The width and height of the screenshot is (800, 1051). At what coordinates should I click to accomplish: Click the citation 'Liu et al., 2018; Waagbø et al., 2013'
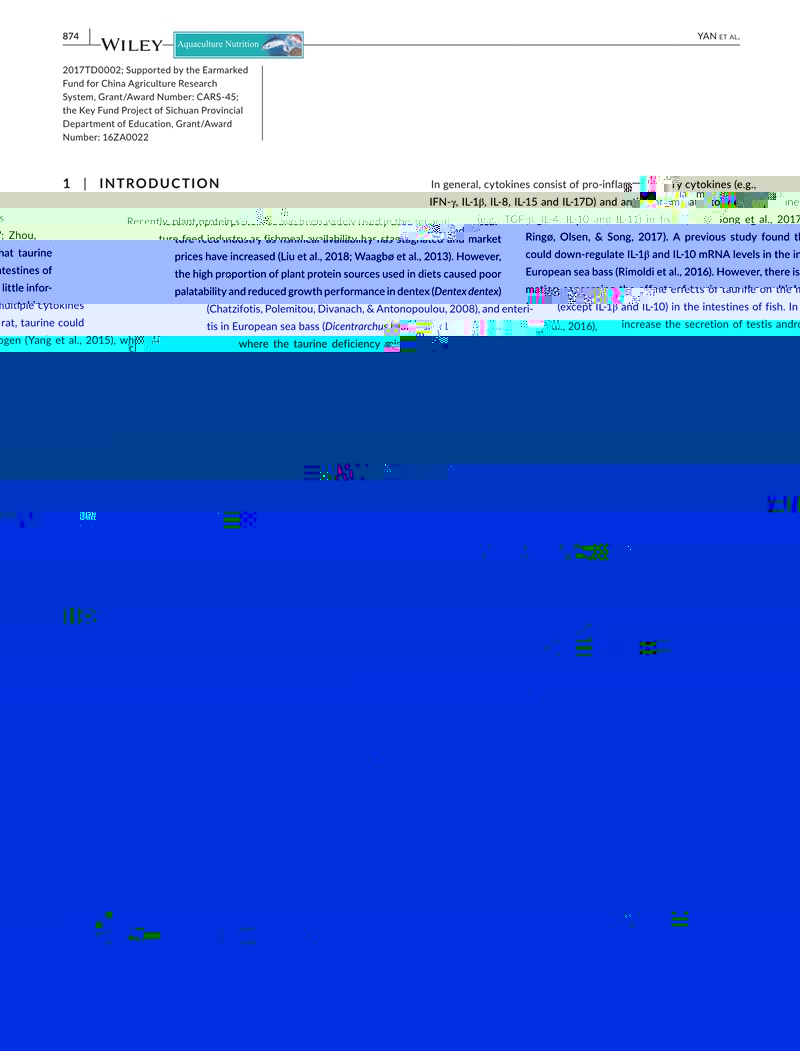click(x=365, y=257)
